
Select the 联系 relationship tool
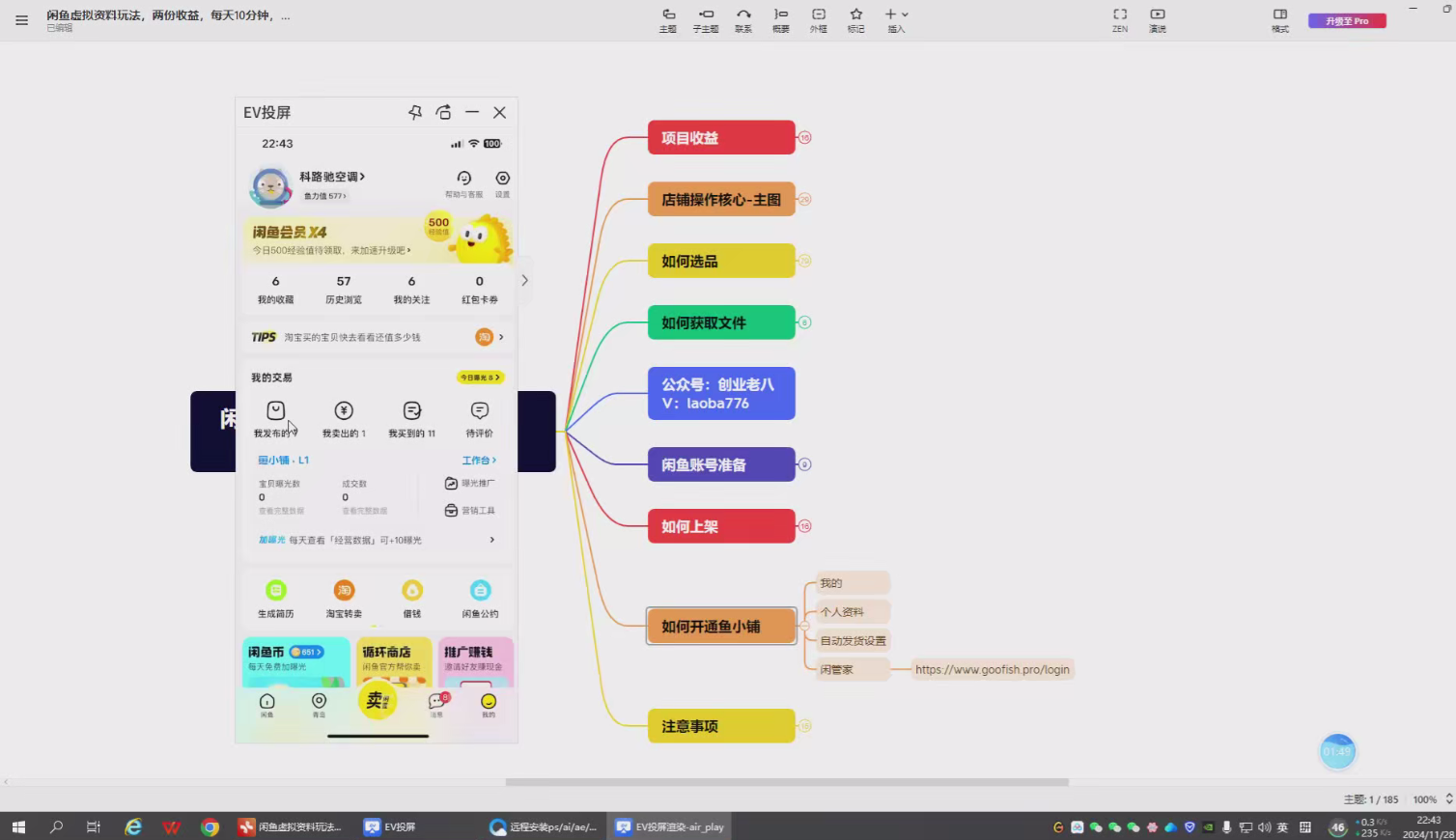(743, 20)
